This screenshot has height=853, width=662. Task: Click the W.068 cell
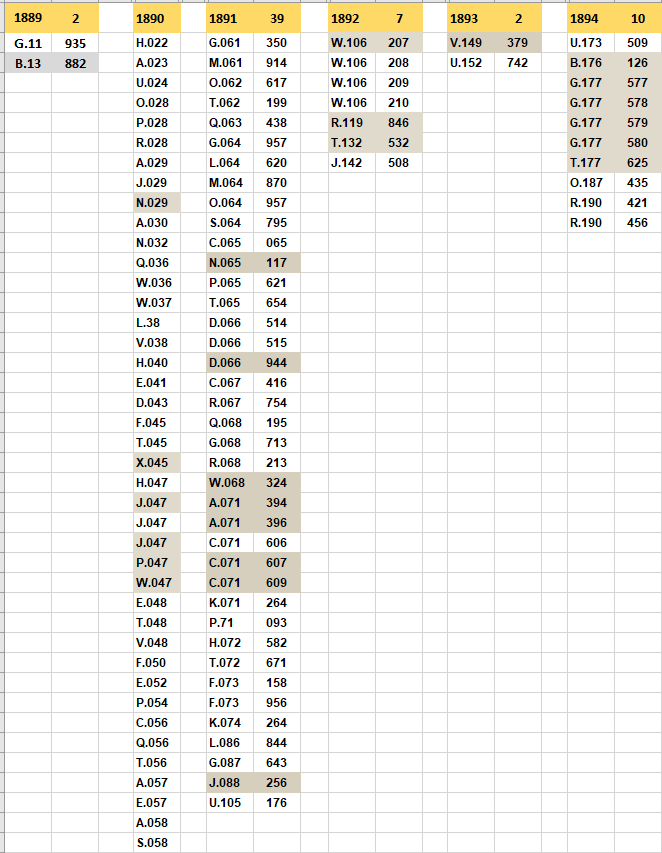(230, 483)
